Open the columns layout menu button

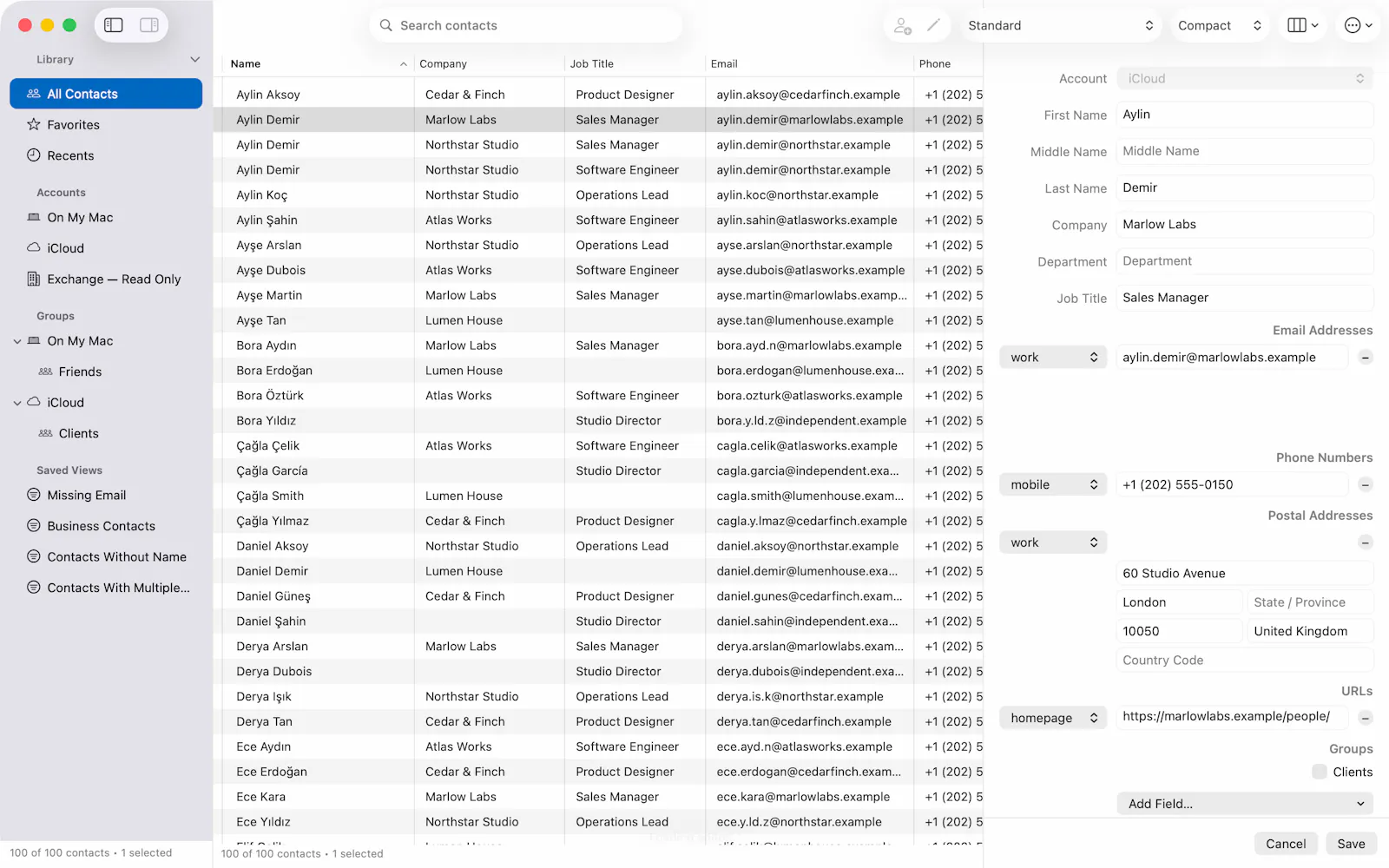pos(1303,25)
